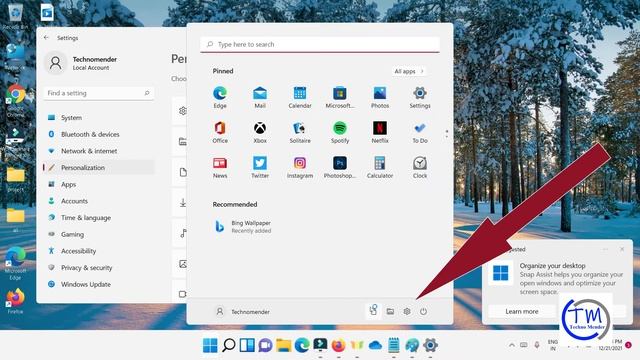Close the Organize your desktop notification

(x=622, y=249)
